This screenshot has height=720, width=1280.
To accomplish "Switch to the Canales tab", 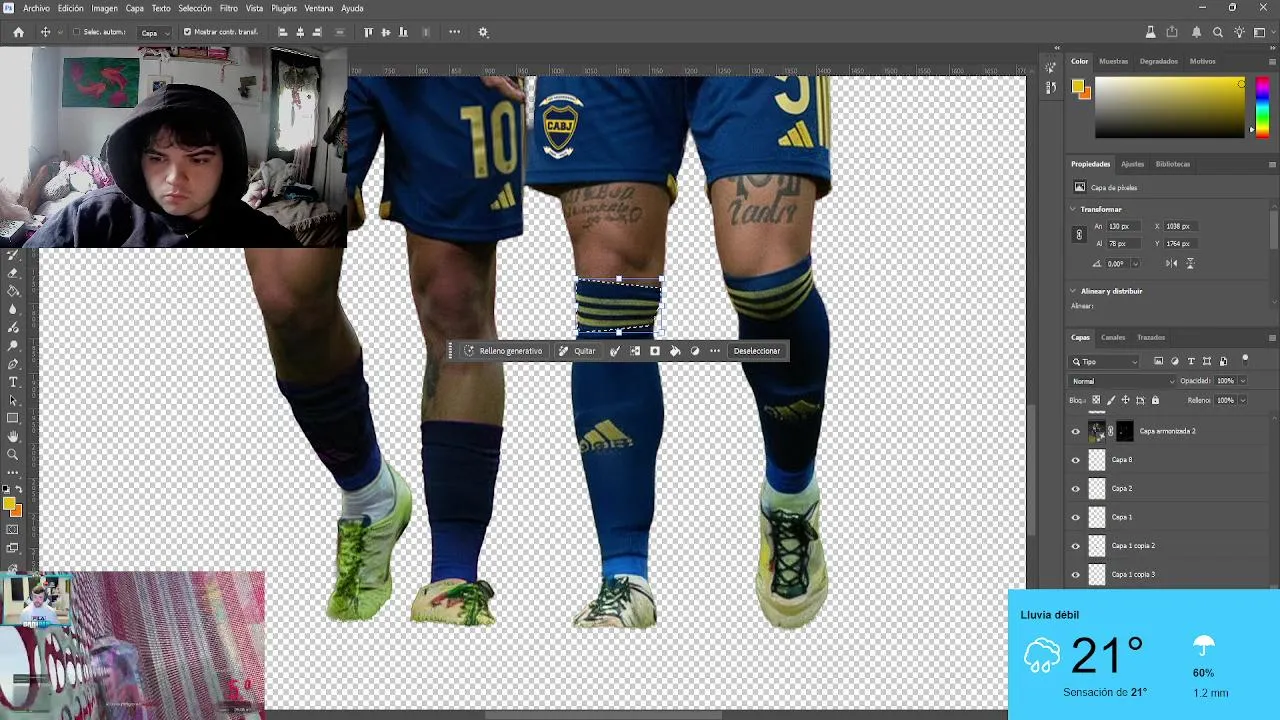I will coord(1113,337).
